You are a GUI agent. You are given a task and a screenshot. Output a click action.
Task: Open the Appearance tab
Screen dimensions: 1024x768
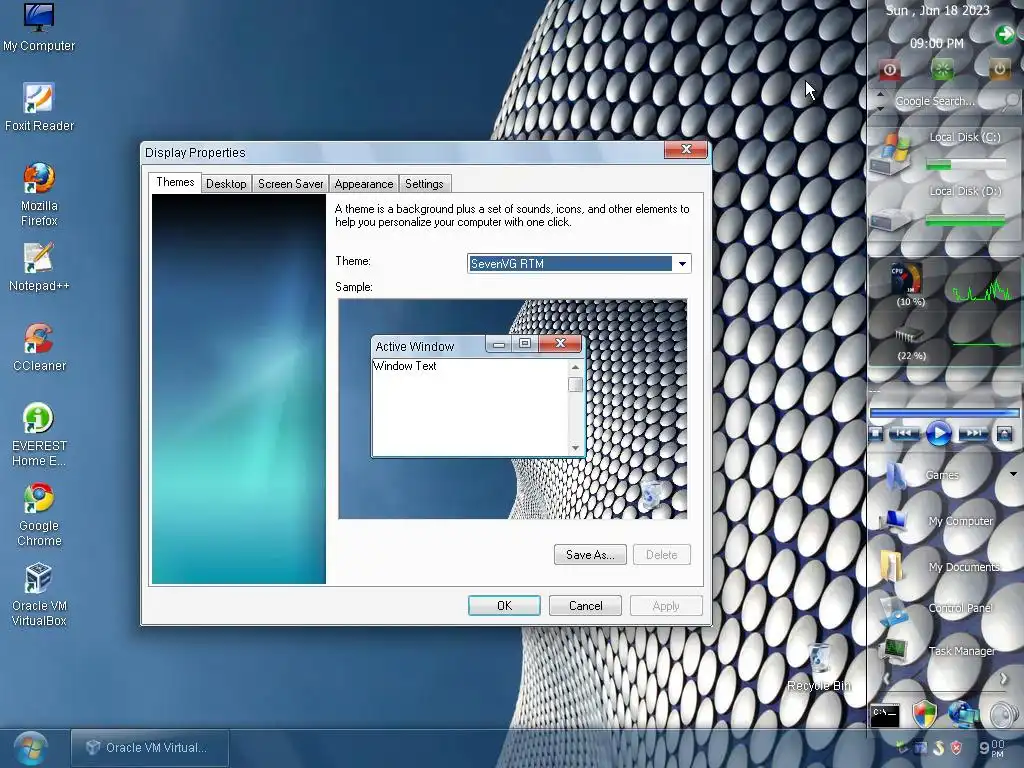[364, 184]
